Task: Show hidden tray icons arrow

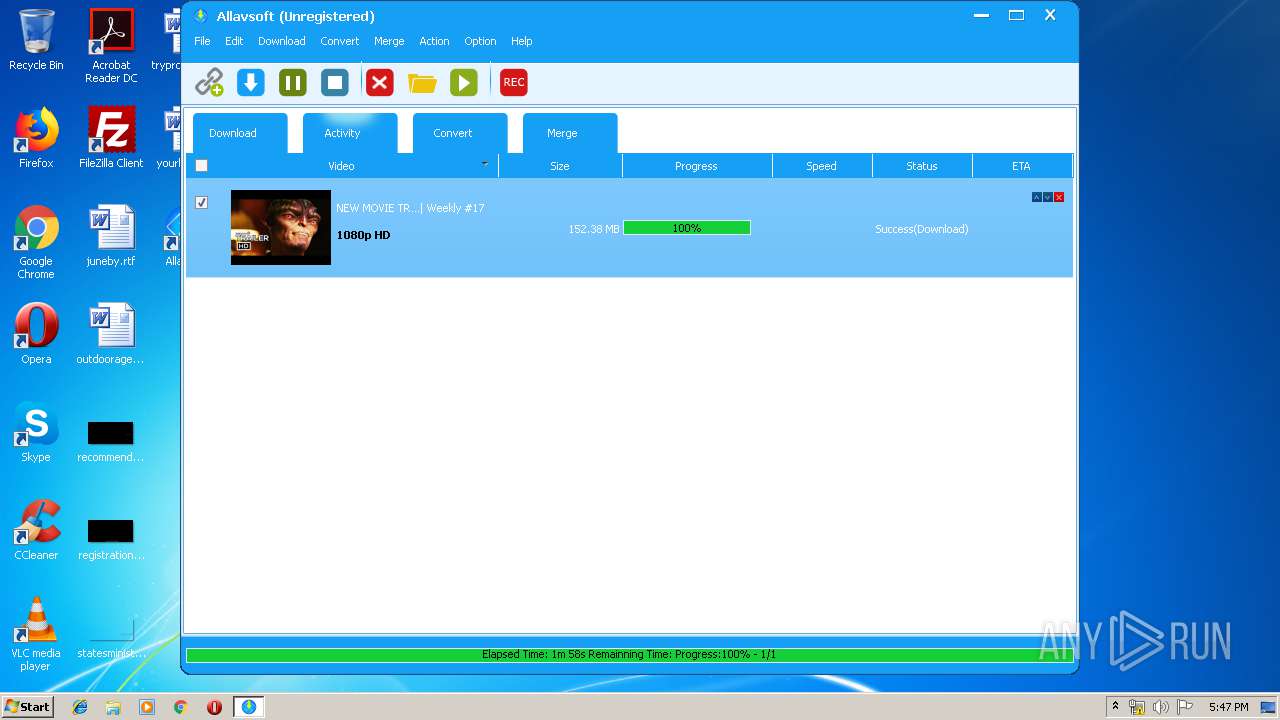Action: tap(1115, 707)
